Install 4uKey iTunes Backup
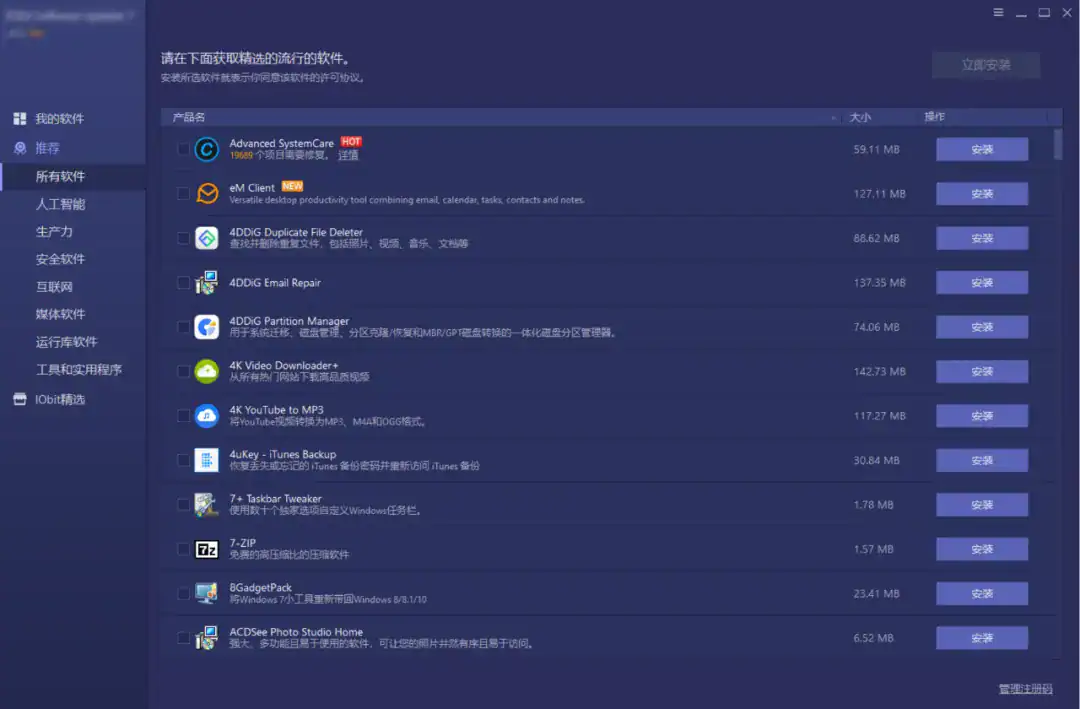 tap(982, 460)
